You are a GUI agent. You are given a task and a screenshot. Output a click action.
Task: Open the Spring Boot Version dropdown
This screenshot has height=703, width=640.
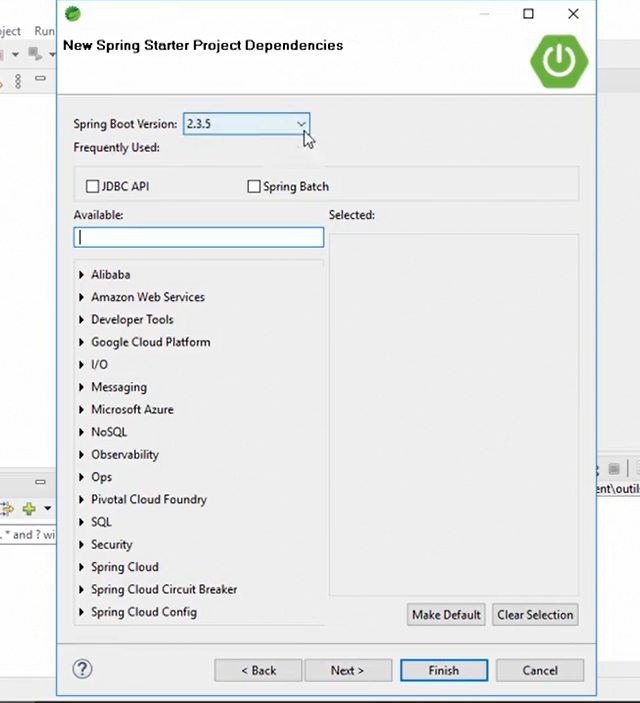click(x=247, y=124)
